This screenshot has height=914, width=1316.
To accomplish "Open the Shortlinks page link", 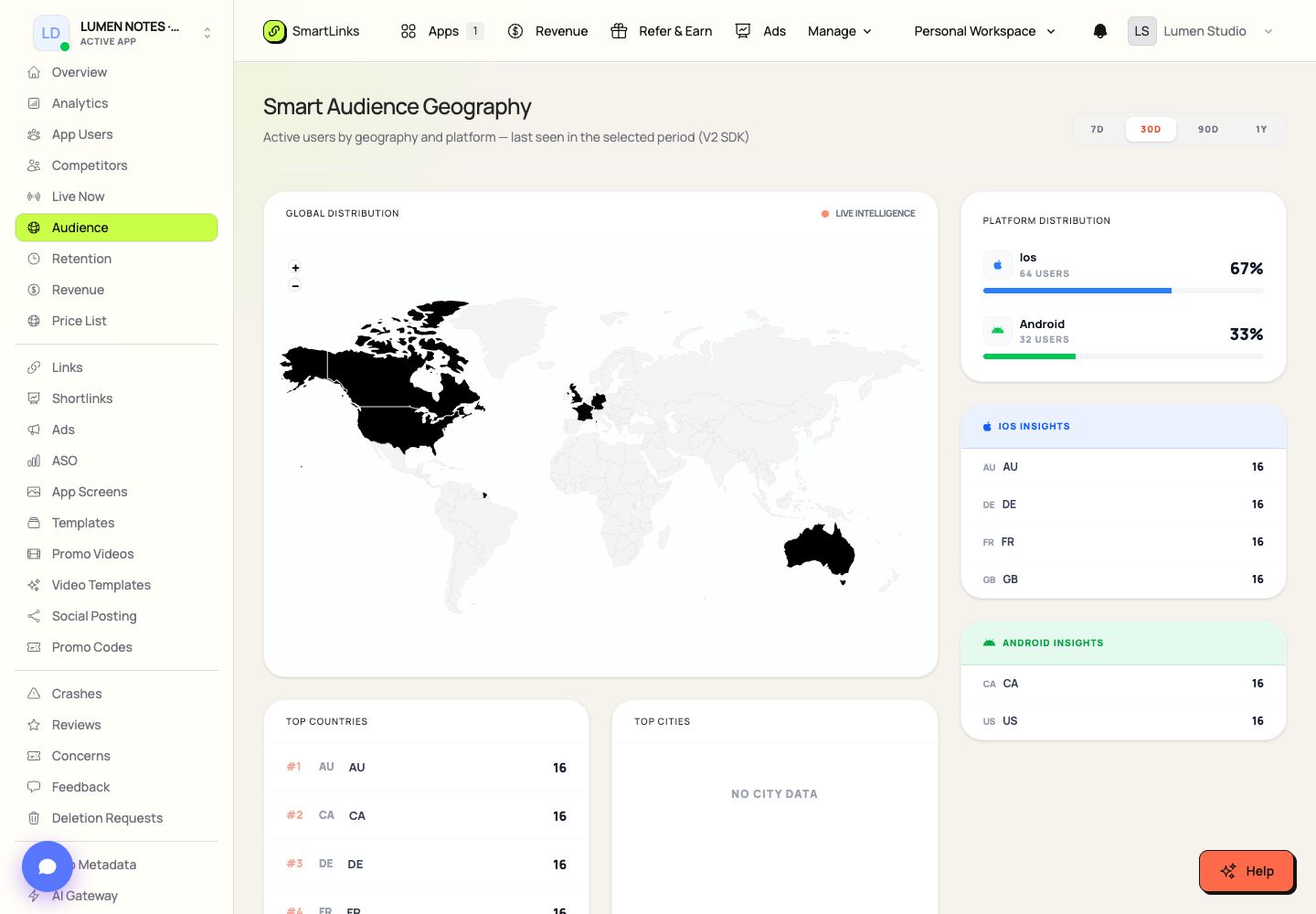I will click(116, 399).
